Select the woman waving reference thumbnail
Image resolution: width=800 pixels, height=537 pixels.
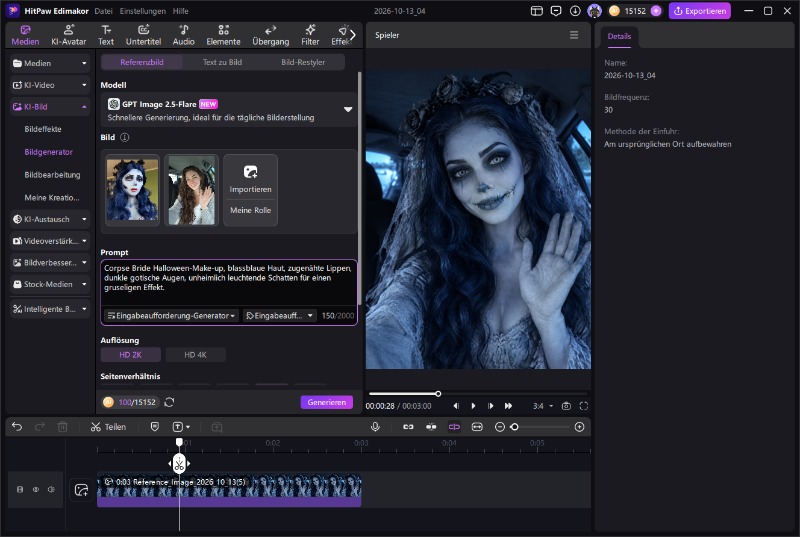191,190
